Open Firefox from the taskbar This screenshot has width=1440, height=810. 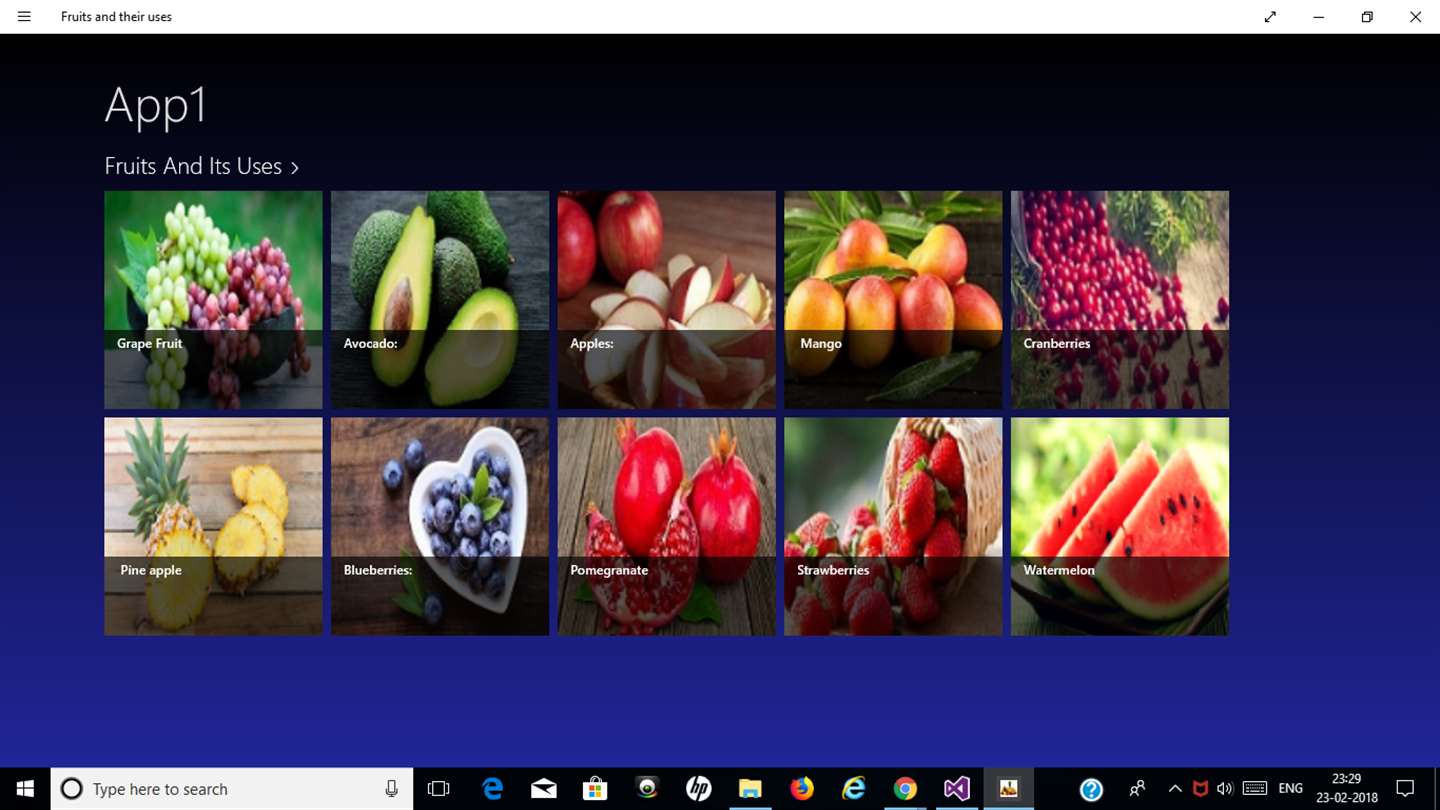(x=802, y=789)
